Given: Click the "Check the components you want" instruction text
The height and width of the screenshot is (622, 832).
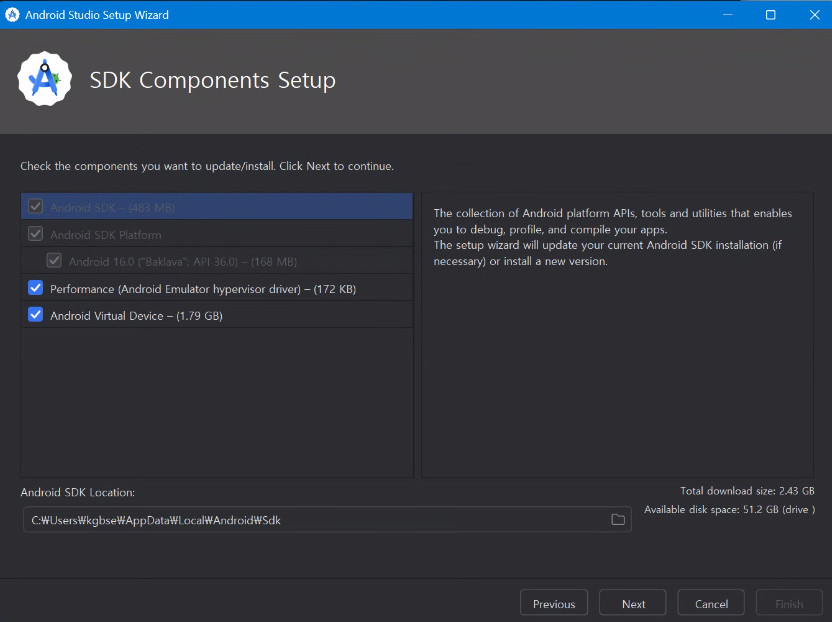Looking at the screenshot, I should point(207,166).
